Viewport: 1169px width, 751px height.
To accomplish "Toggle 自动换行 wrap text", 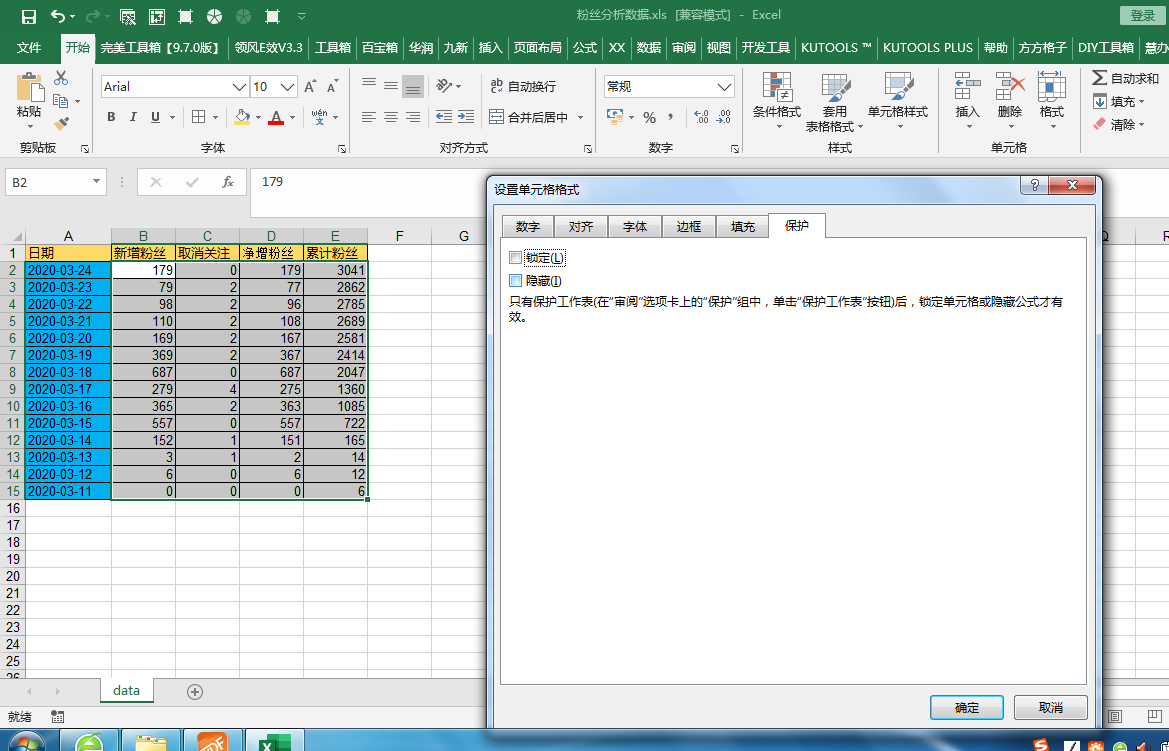I will (523, 87).
